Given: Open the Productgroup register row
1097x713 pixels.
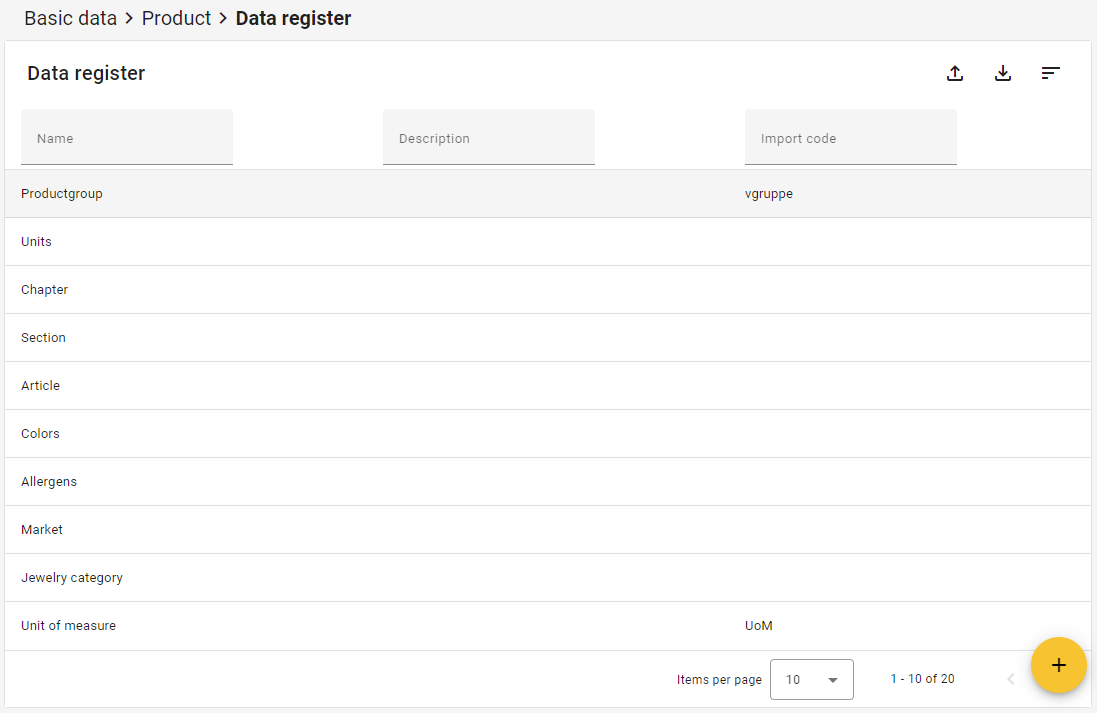Looking at the screenshot, I should [x=62, y=193].
